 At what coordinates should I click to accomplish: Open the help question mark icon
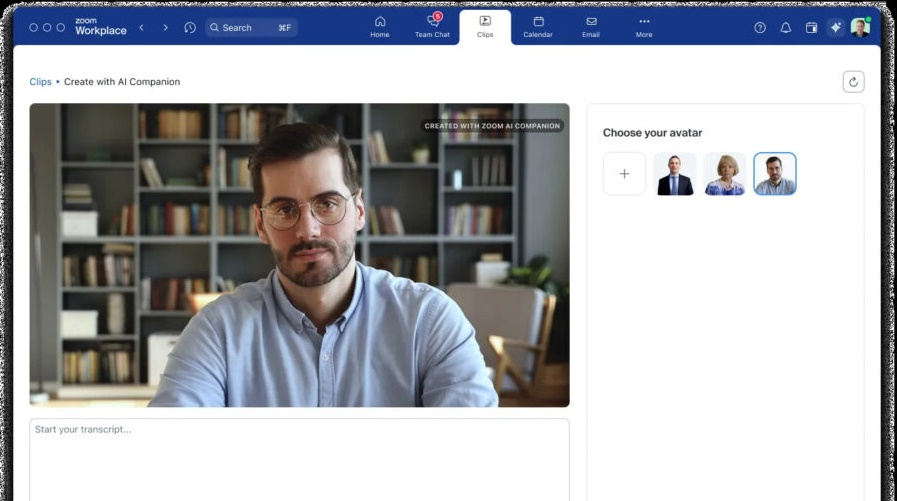coord(760,28)
